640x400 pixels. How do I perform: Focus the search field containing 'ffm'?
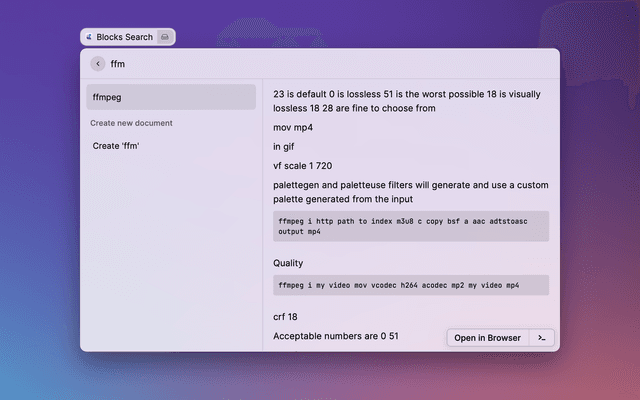300,64
